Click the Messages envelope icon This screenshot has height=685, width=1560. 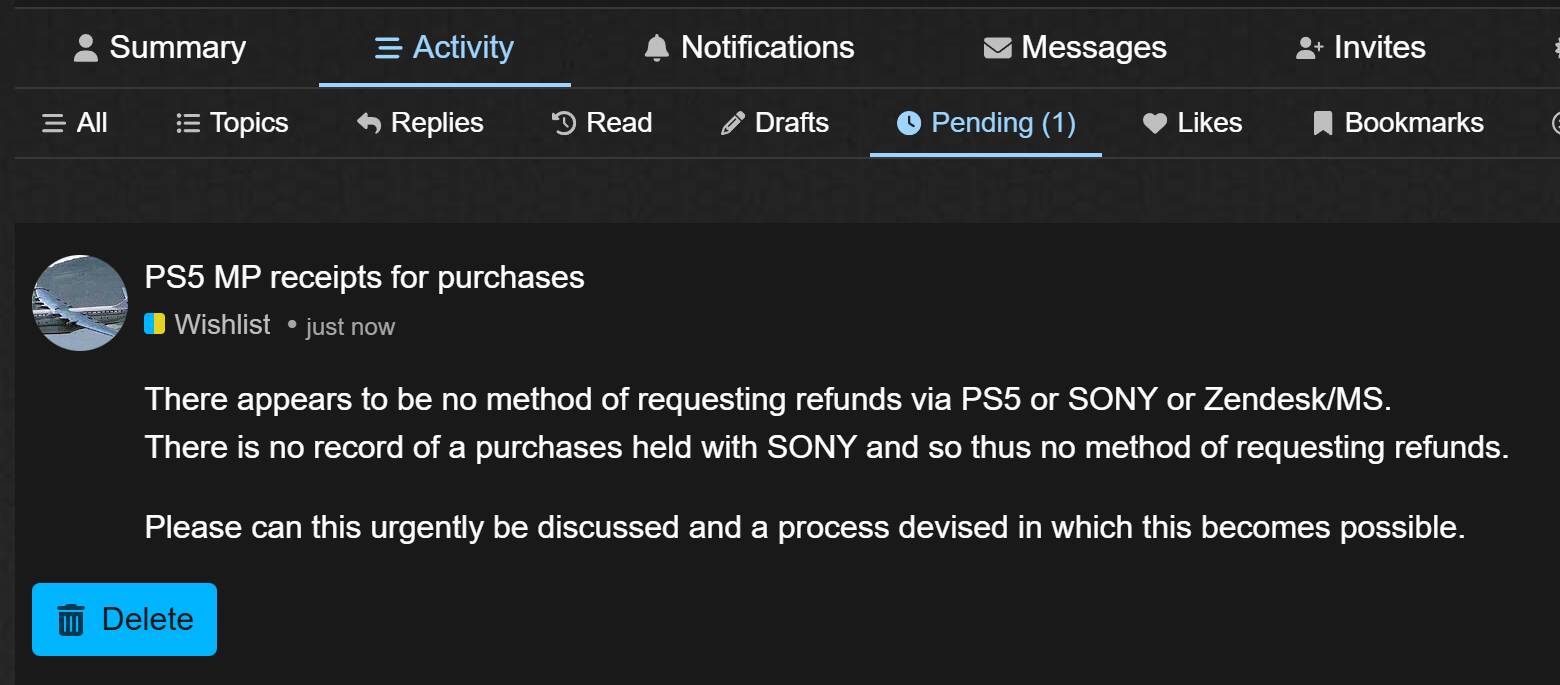(x=997, y=48)
